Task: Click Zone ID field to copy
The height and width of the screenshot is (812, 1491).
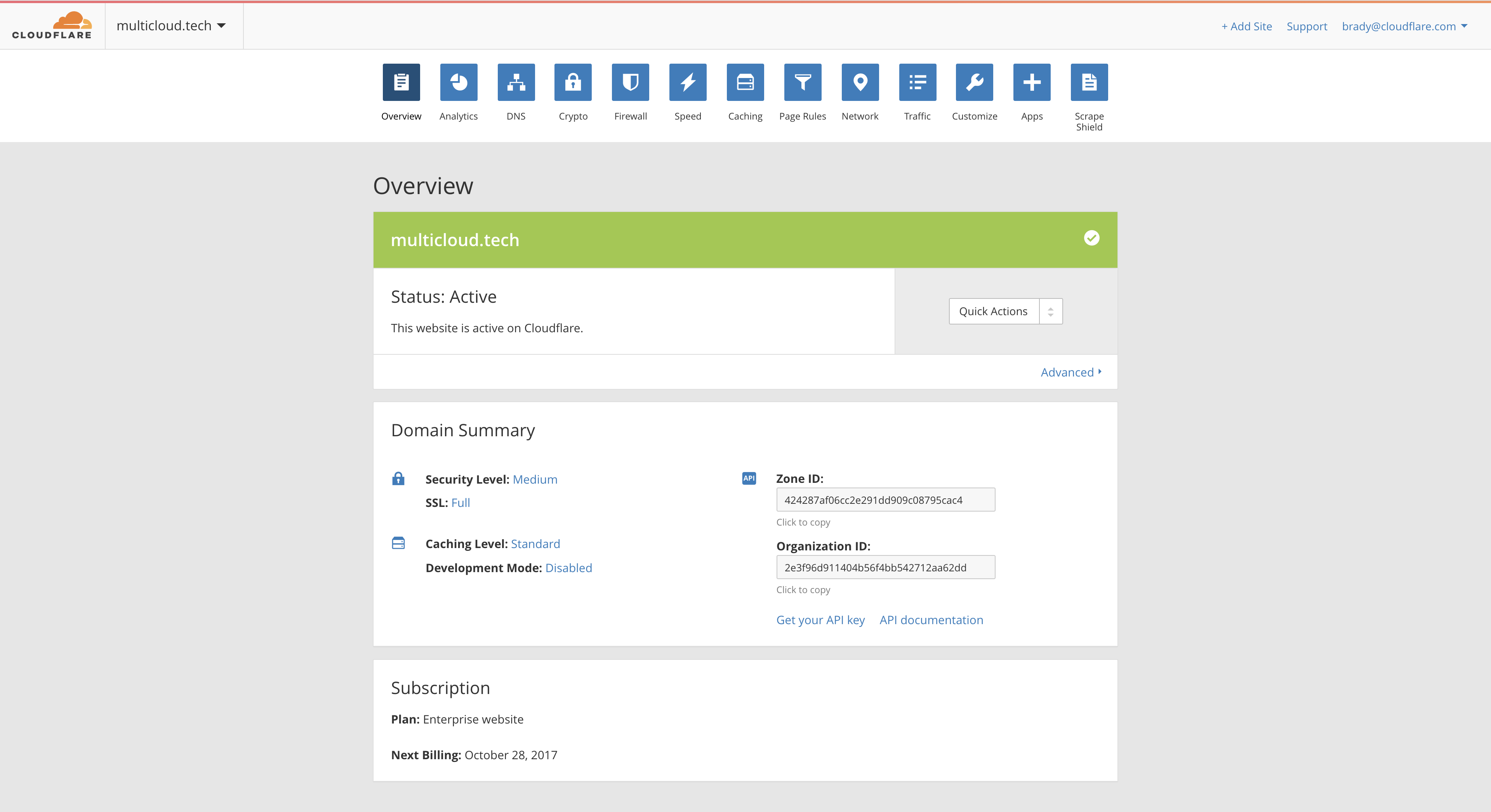Action: pos(885,500)
